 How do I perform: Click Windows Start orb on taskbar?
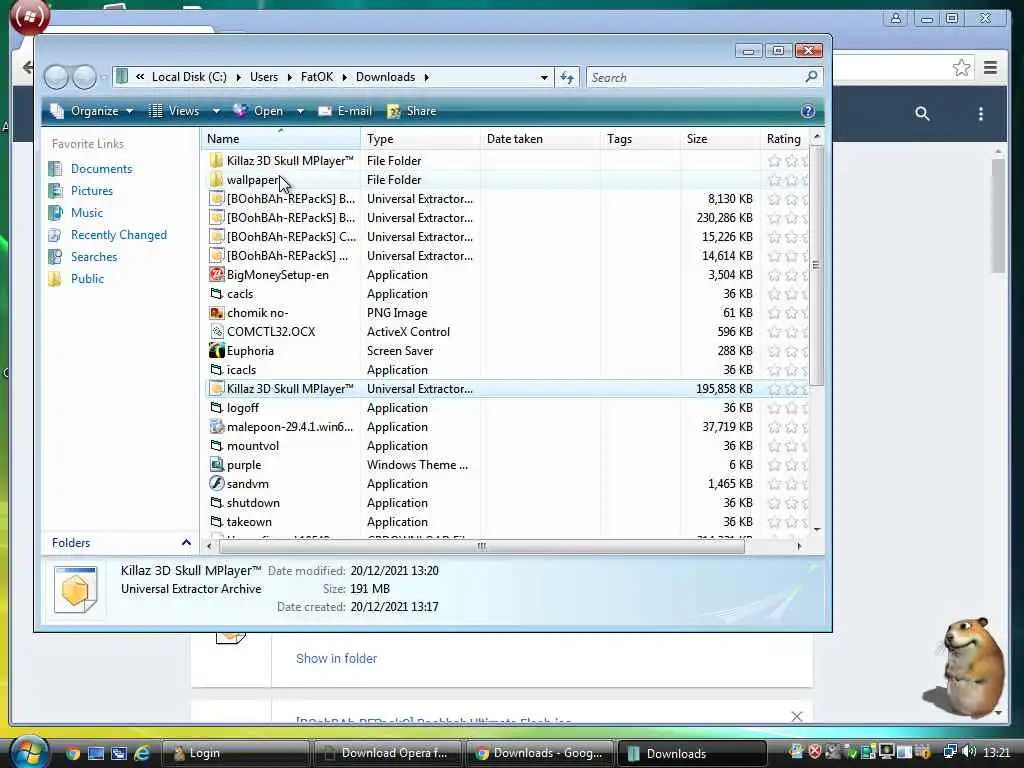click(28, 752)
